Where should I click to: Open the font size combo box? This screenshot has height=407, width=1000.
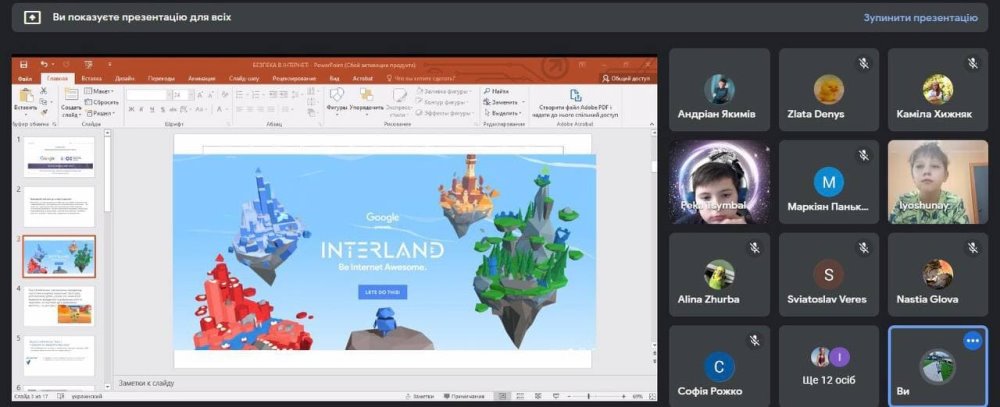(182, 94)
